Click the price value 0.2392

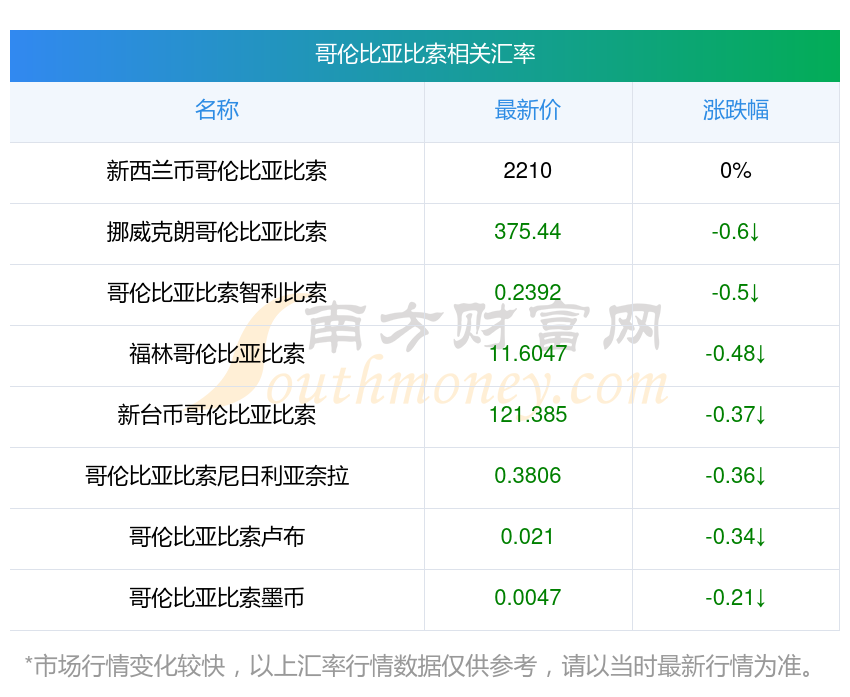pos(527,293)
